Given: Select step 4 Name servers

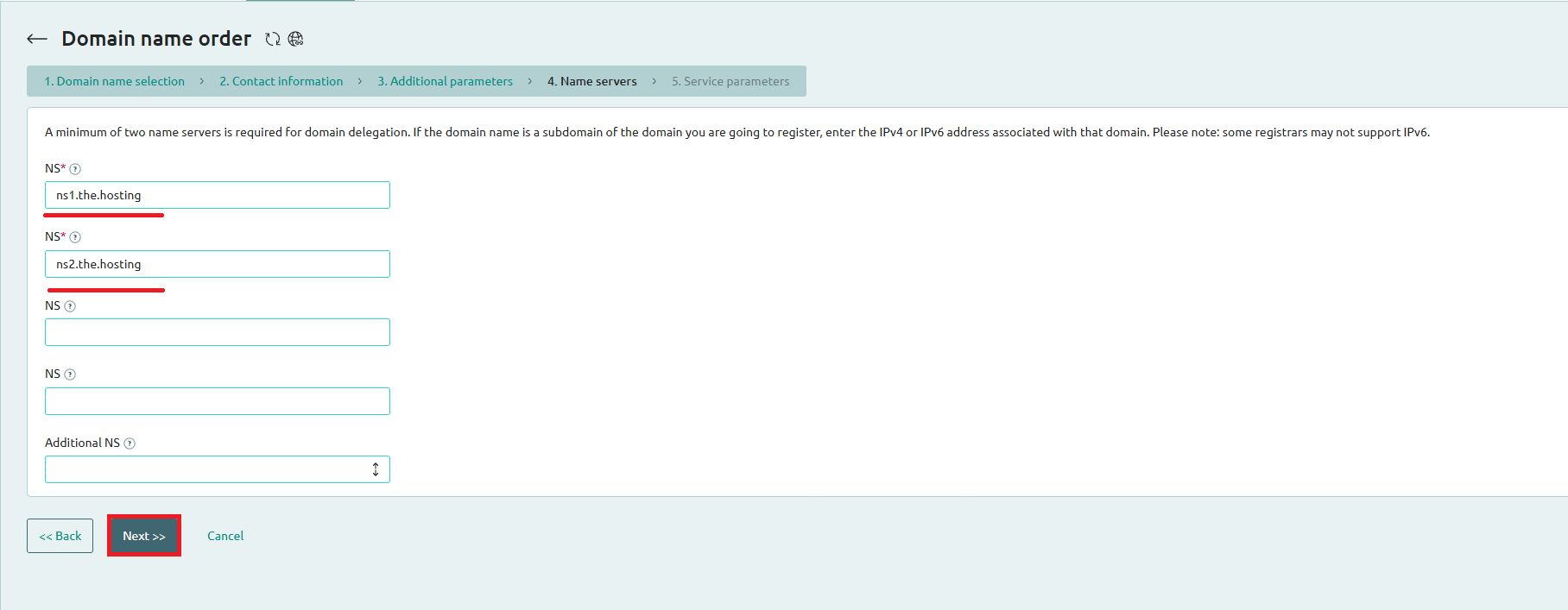Looking at the screenshot, I should (x=591, y=81).
